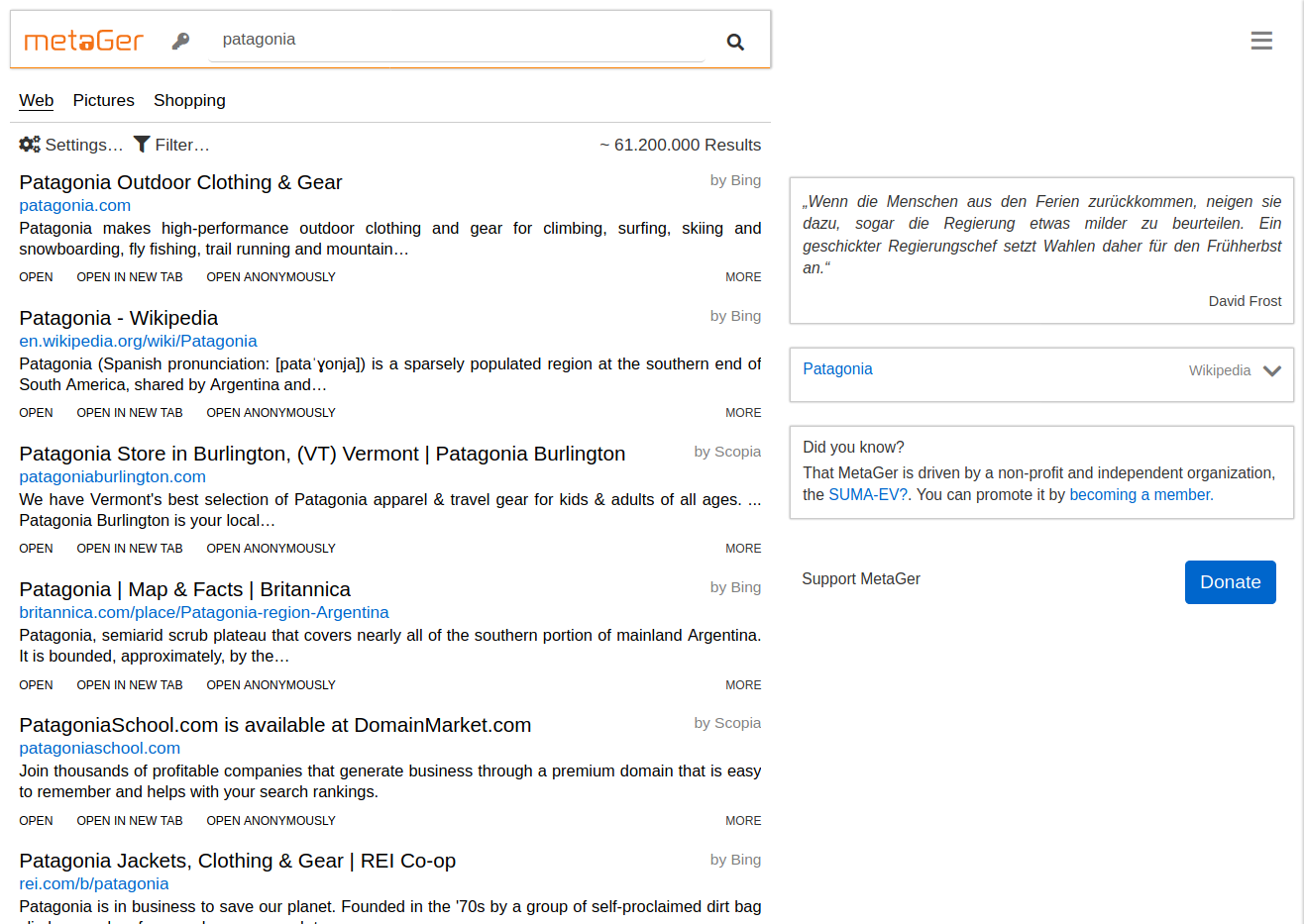
Task: Click the search field containing patagonia
Action: (x=456, y=40)
